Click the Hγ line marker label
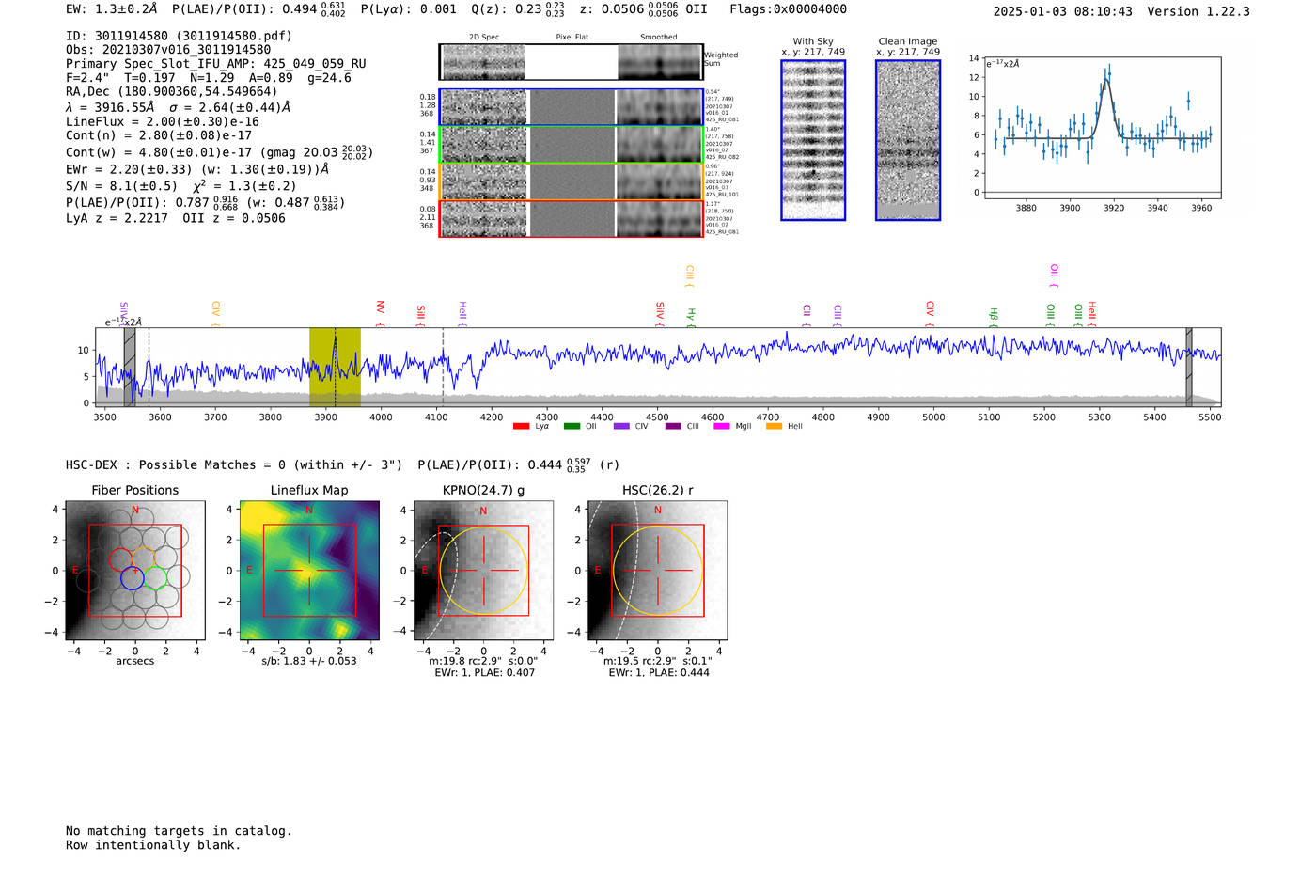This screenshot has height=896, width=1316. pyautogui.click(x=691, y=317)
